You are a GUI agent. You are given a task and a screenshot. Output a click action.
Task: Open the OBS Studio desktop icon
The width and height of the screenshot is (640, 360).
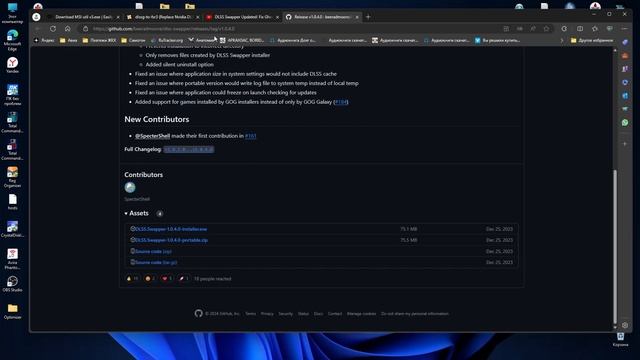click(x=12, y=284)
